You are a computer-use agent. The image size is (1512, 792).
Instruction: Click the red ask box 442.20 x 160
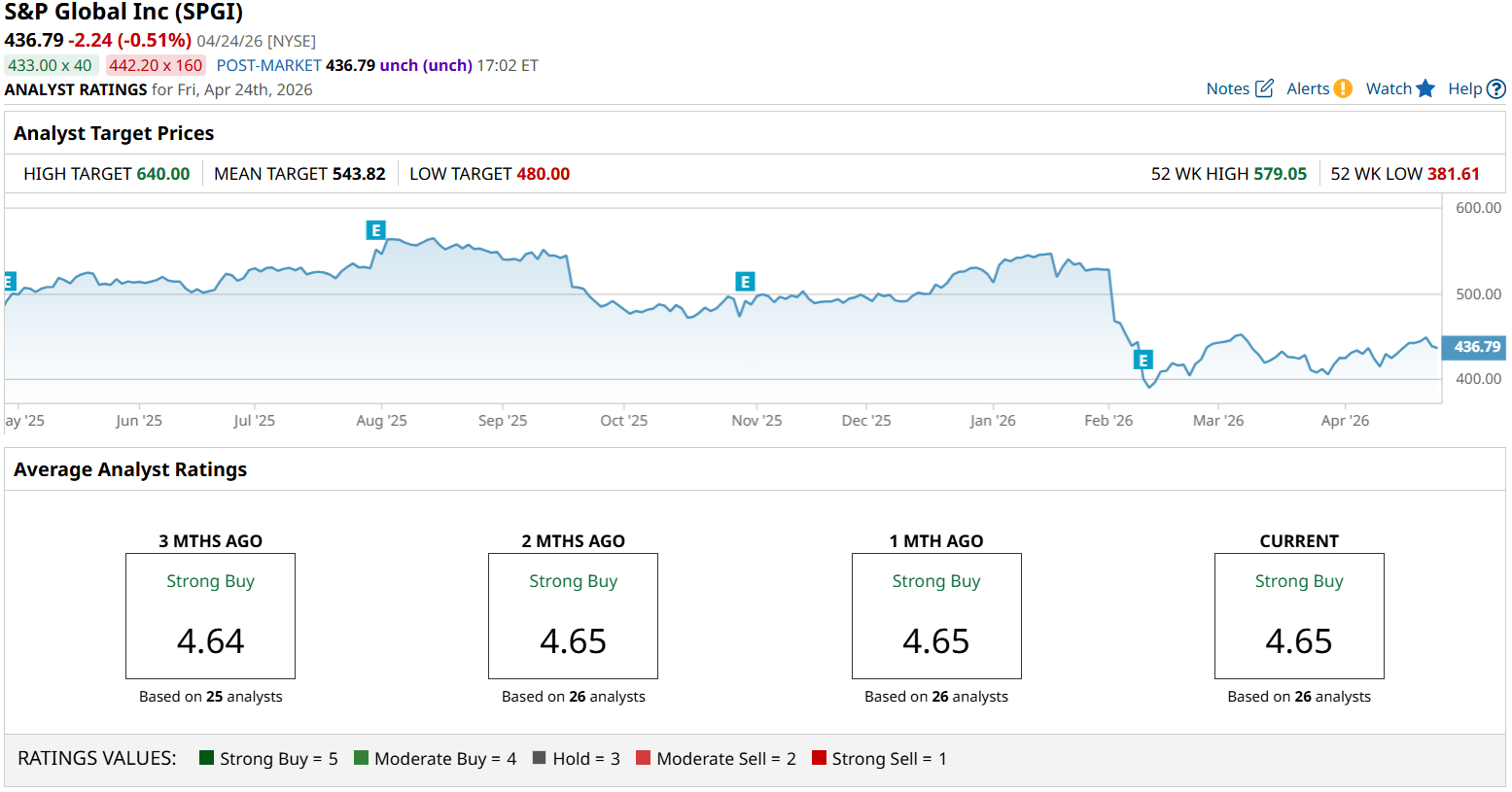pyautogui.click(x=156, y=65)
